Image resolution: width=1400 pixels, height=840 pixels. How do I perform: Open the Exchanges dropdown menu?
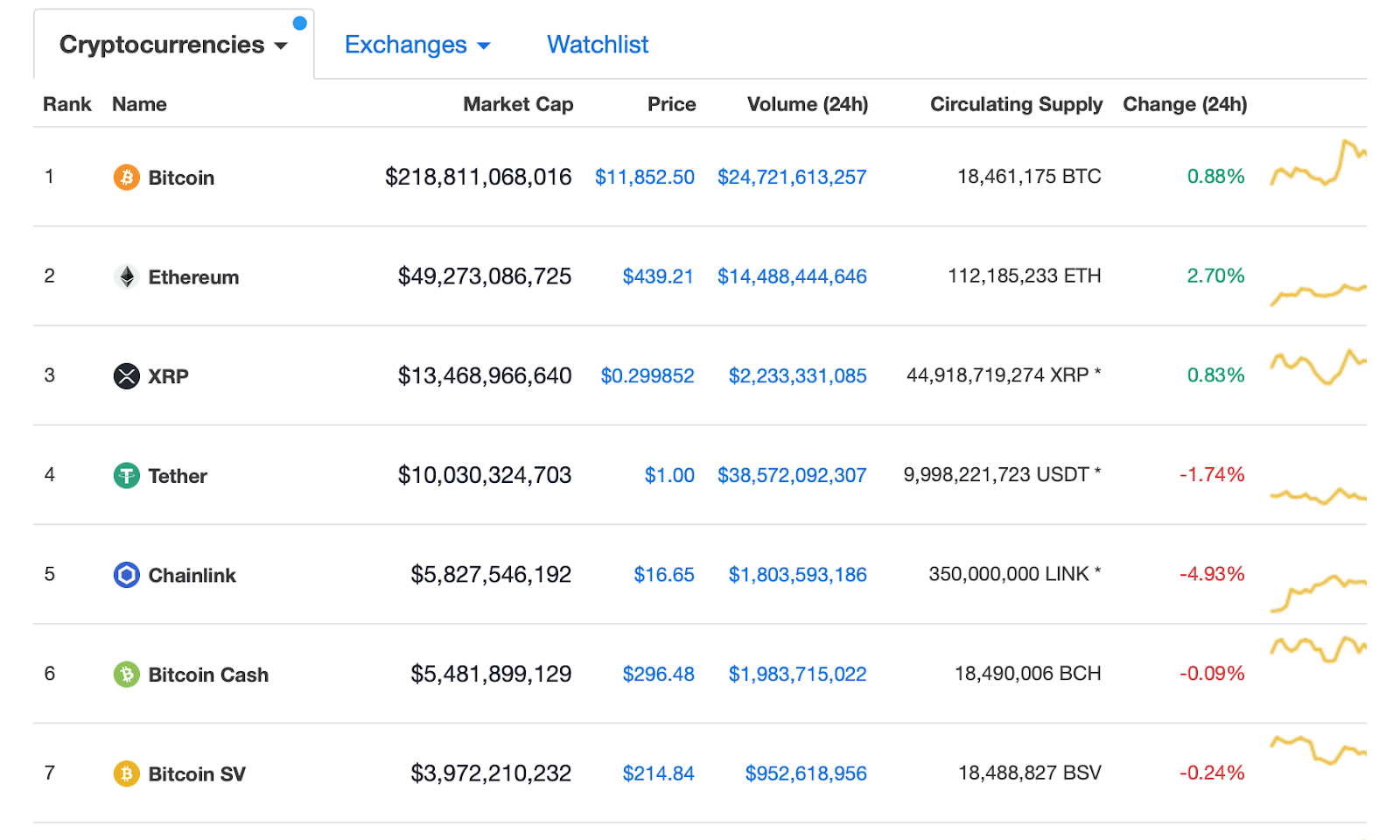[x=416, y=45]
